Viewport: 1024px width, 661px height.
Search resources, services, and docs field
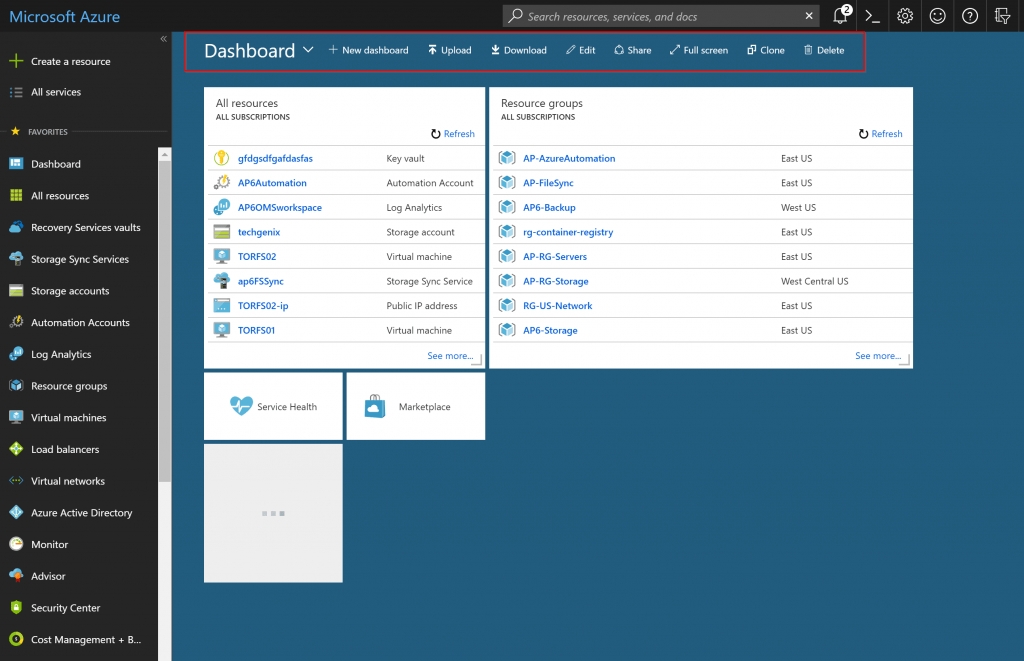(660, 16)
